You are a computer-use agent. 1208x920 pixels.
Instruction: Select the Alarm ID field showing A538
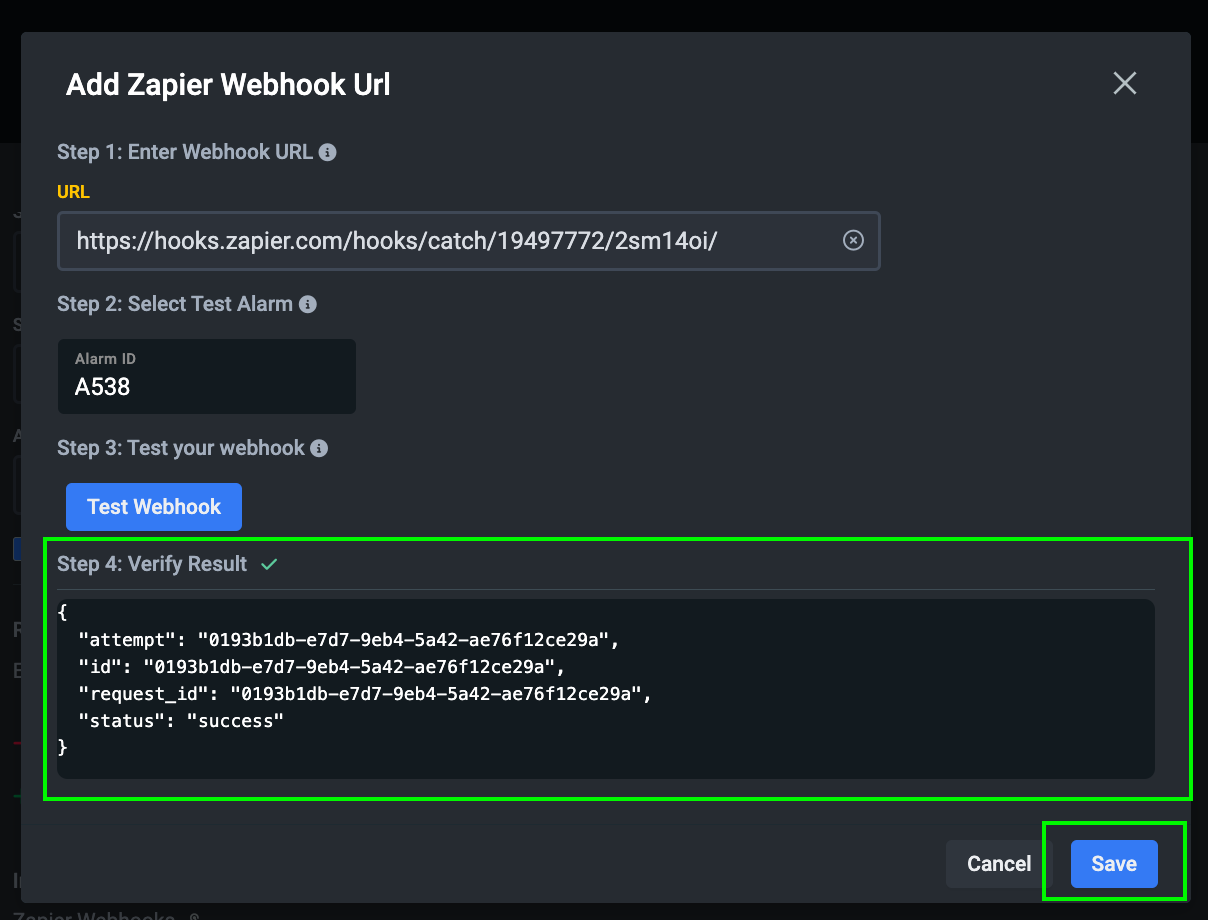pyautogui.click(x=206, y=376)
